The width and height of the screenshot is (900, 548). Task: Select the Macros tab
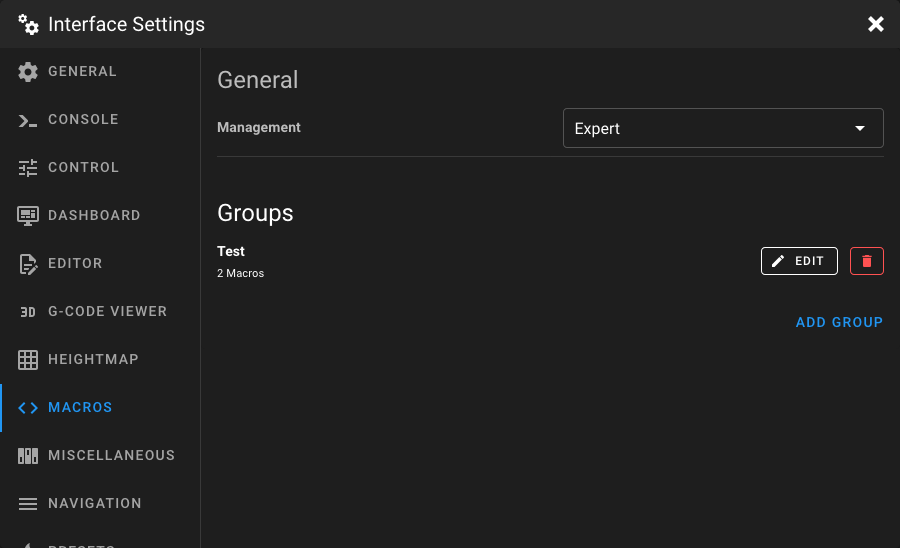(x=100, y=408)
